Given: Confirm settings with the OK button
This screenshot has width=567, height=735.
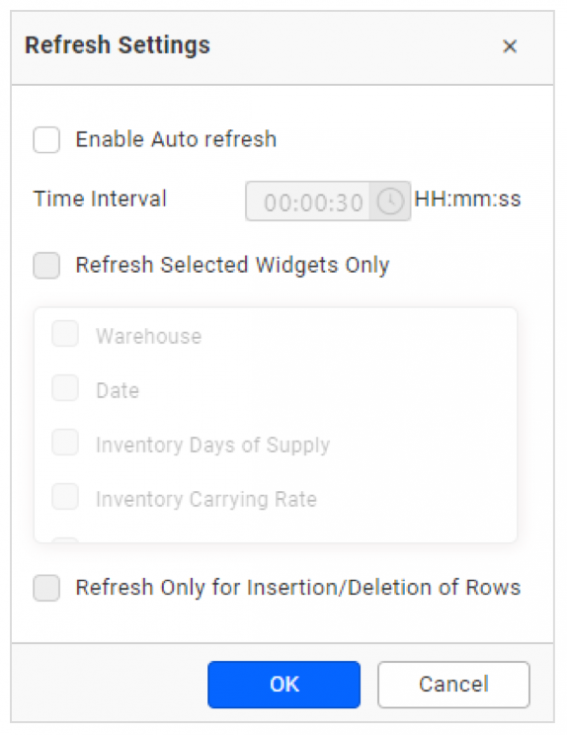Looking at the screenshot, I should coord(284,684).
